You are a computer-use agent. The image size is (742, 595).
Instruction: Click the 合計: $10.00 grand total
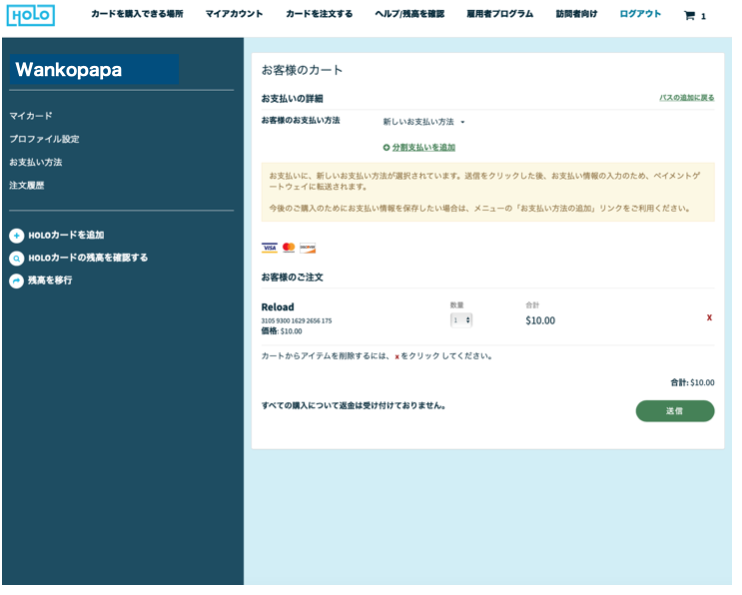[x=693, y=382]
